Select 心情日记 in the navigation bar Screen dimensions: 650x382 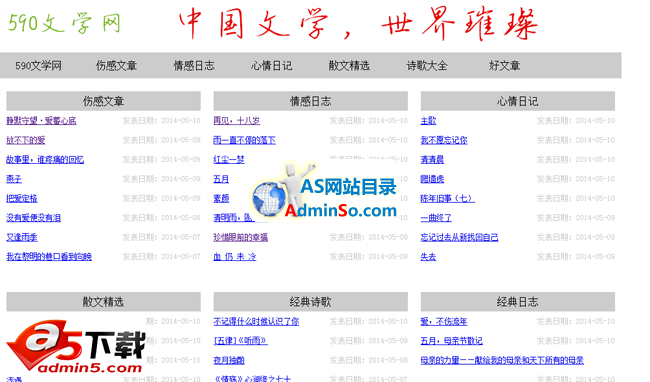(272, 65)
